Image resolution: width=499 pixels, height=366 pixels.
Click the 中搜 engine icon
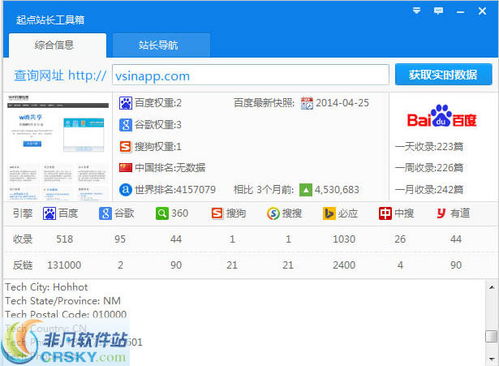tap(385, 213)
